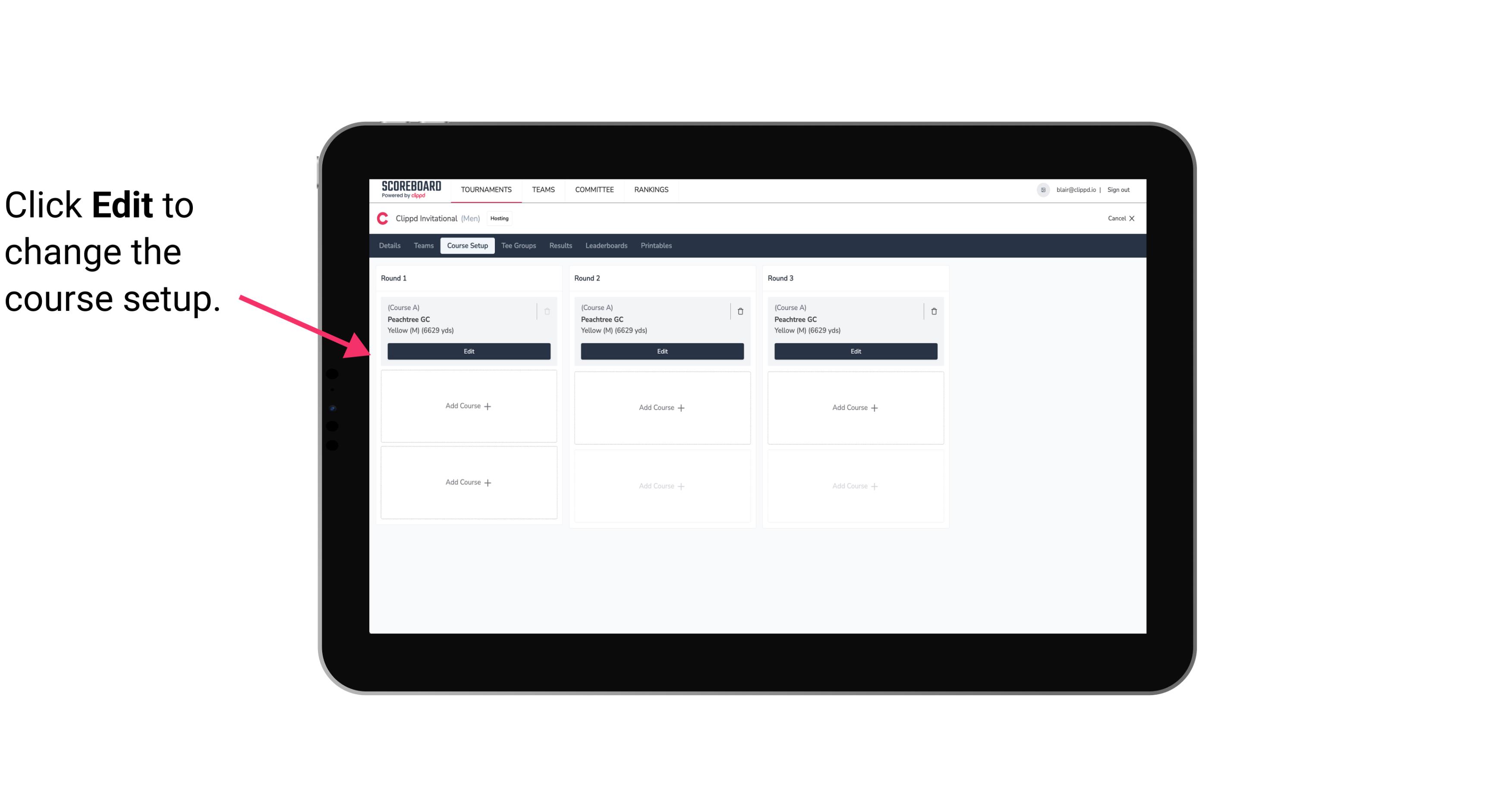Click delete icon for Round 3 course card
1510x812 pixels.
(x=932, y=311)
